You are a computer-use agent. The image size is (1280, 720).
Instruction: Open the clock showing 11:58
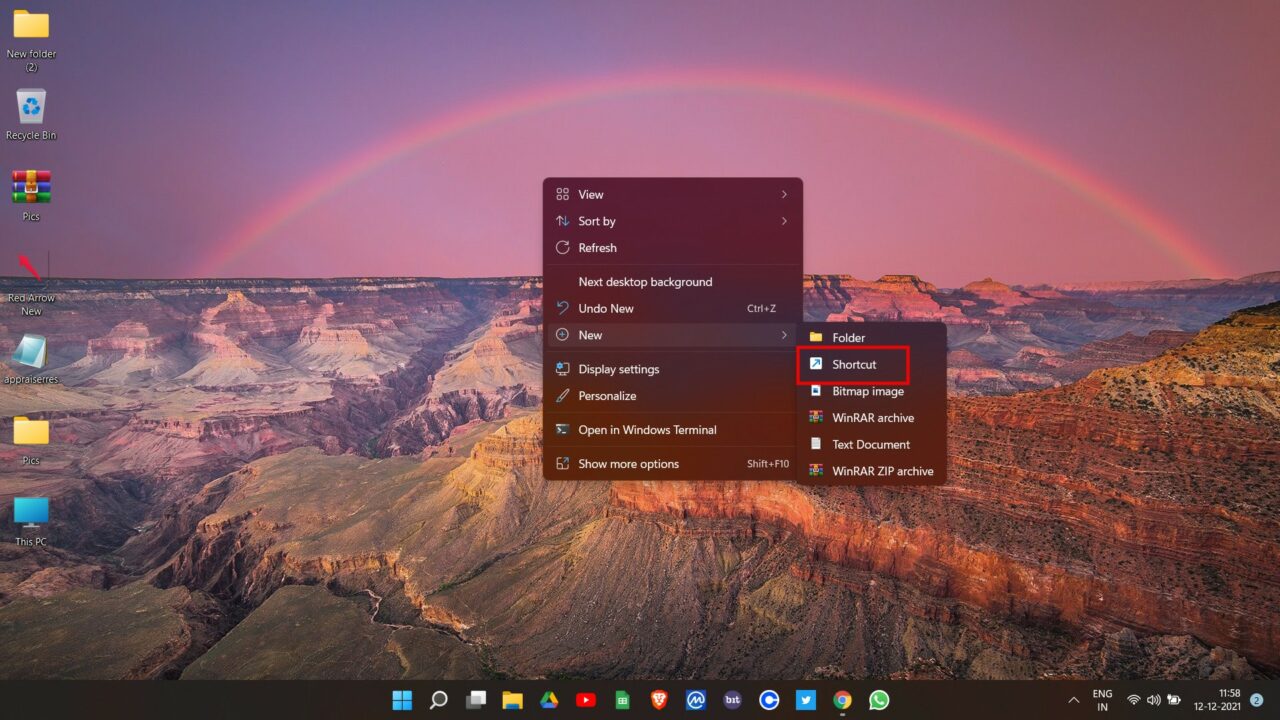click(x=1216, y=700)
